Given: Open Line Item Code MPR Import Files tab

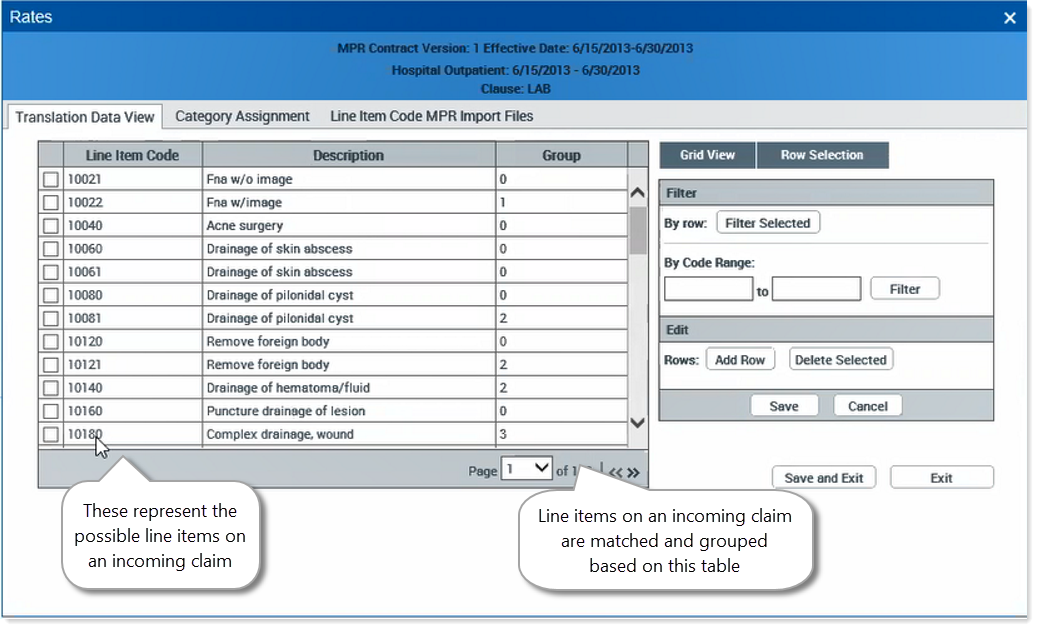Looking at the screenshot, I should [432, 116].
